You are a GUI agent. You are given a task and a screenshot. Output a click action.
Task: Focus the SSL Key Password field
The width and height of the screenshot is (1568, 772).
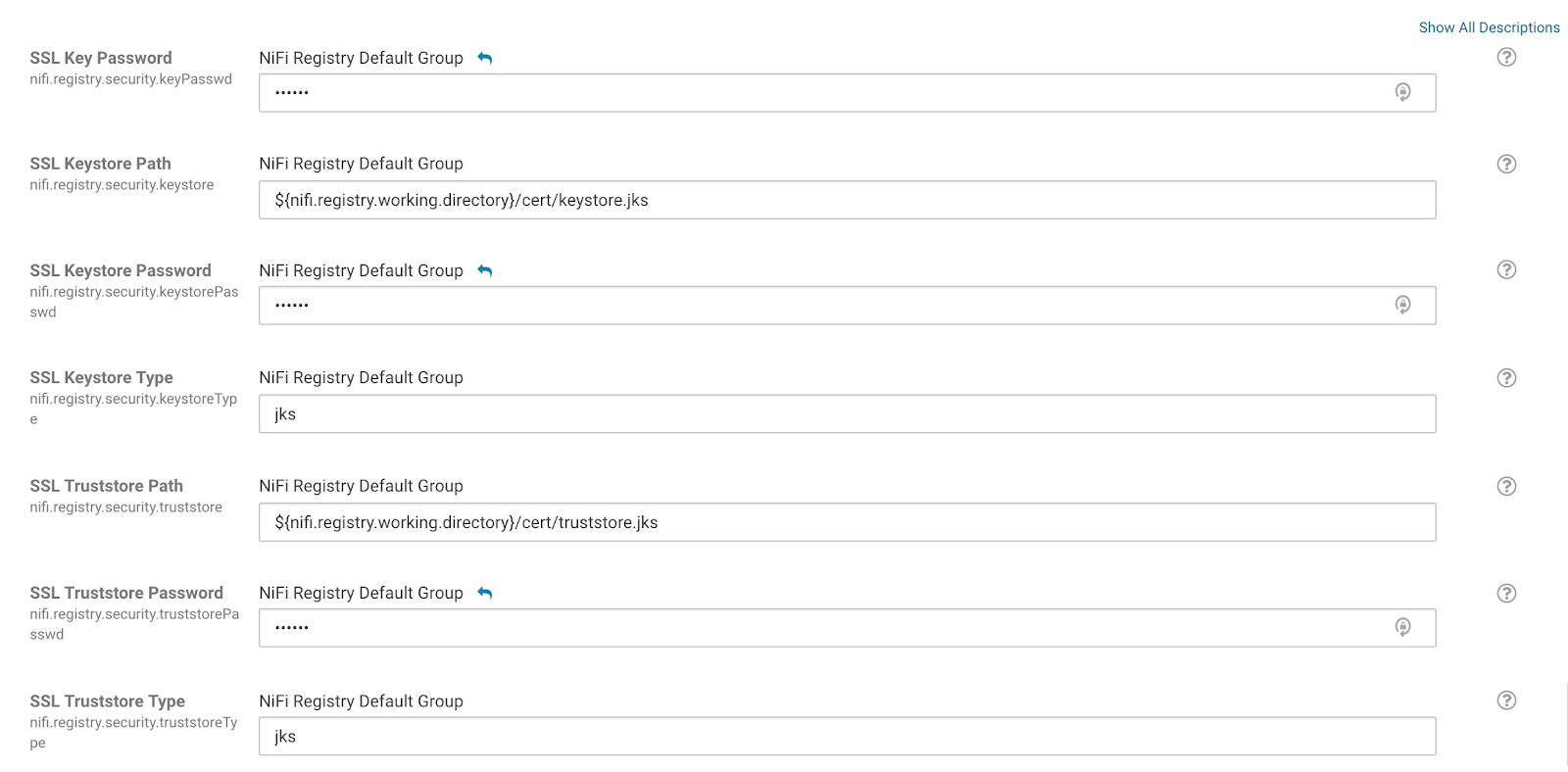click(823, 93)
